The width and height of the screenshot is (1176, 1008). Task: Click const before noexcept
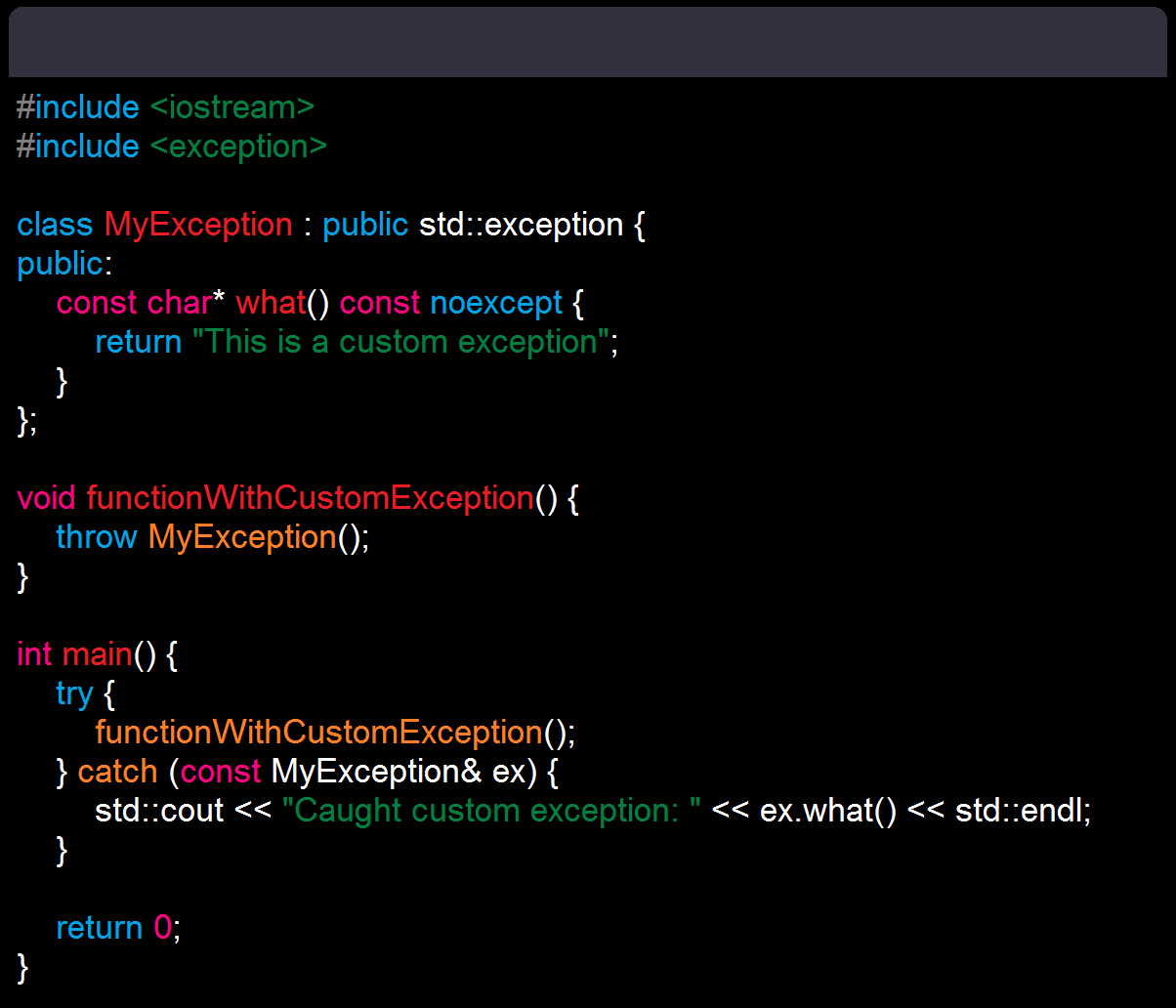pos(380,303)
